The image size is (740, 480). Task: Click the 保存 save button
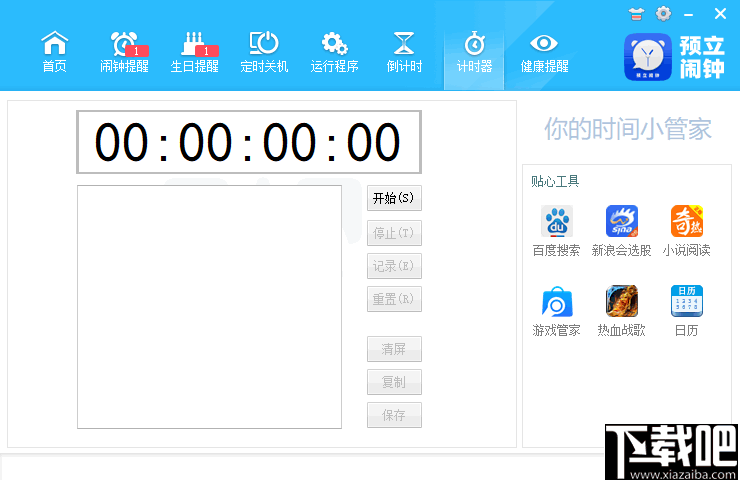click(x=394, y=415)
